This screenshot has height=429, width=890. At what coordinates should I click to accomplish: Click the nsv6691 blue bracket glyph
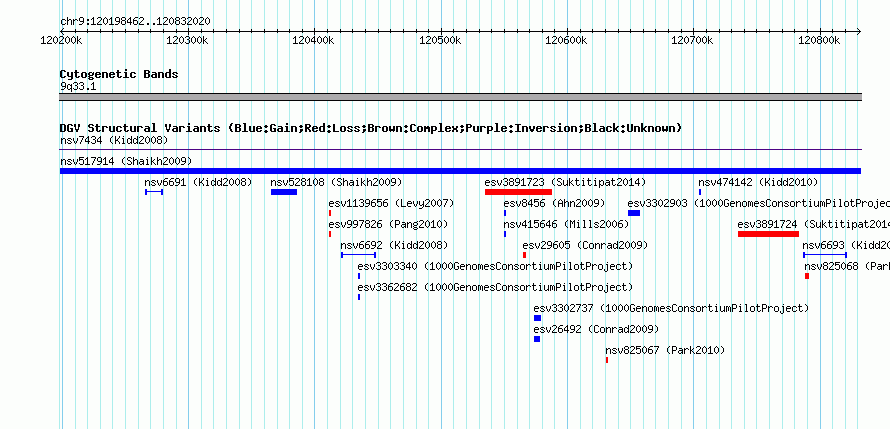[x=154, y=192]
